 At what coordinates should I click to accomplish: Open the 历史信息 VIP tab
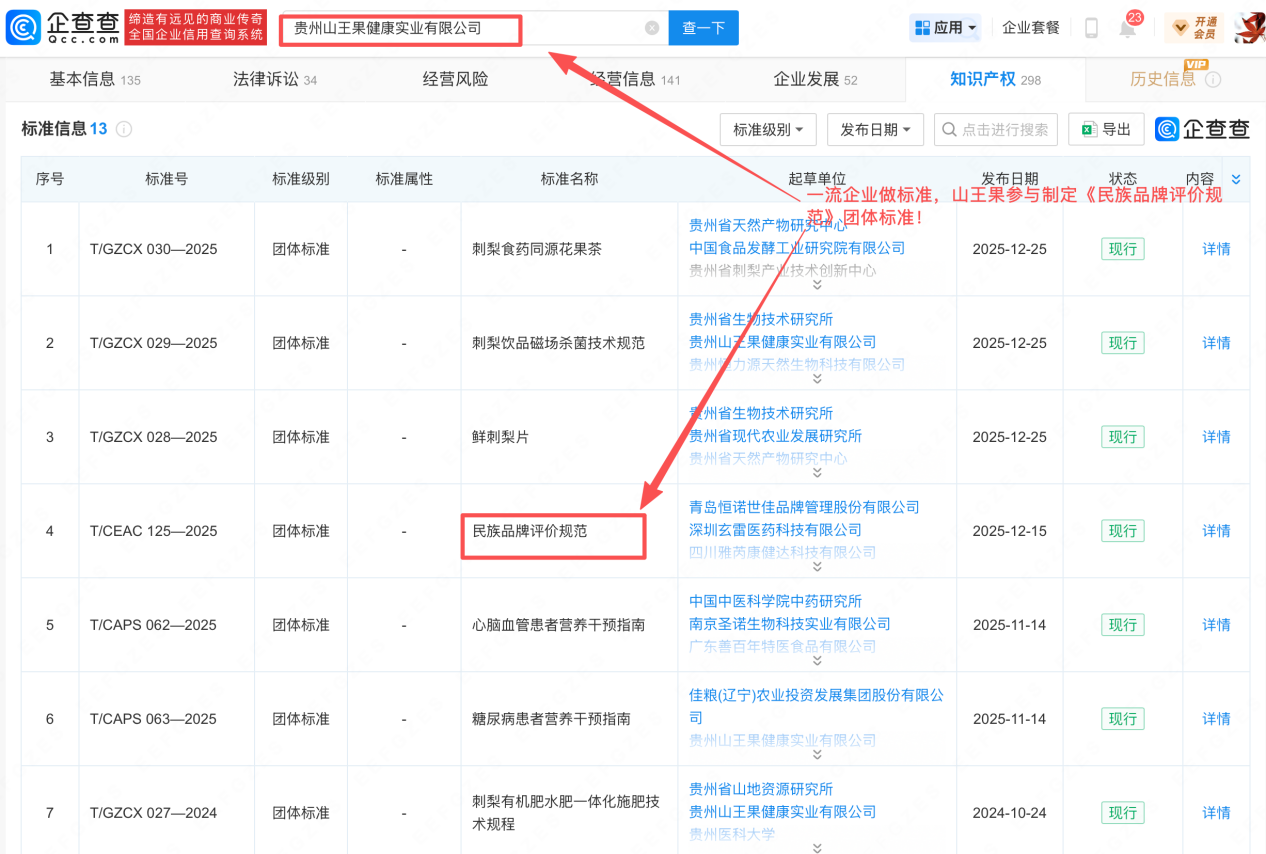1174,79
